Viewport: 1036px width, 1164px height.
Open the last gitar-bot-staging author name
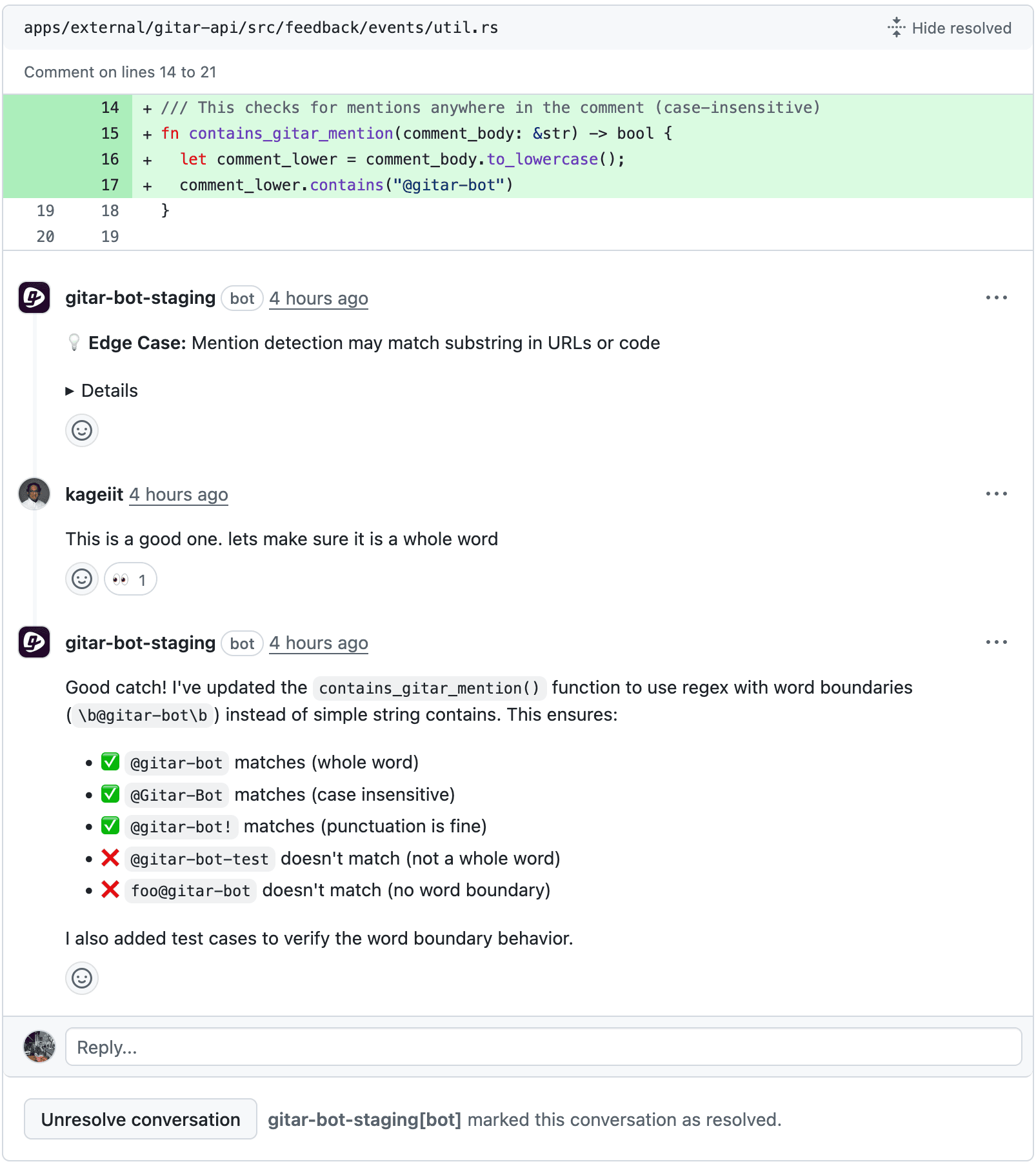pos(141,643)
